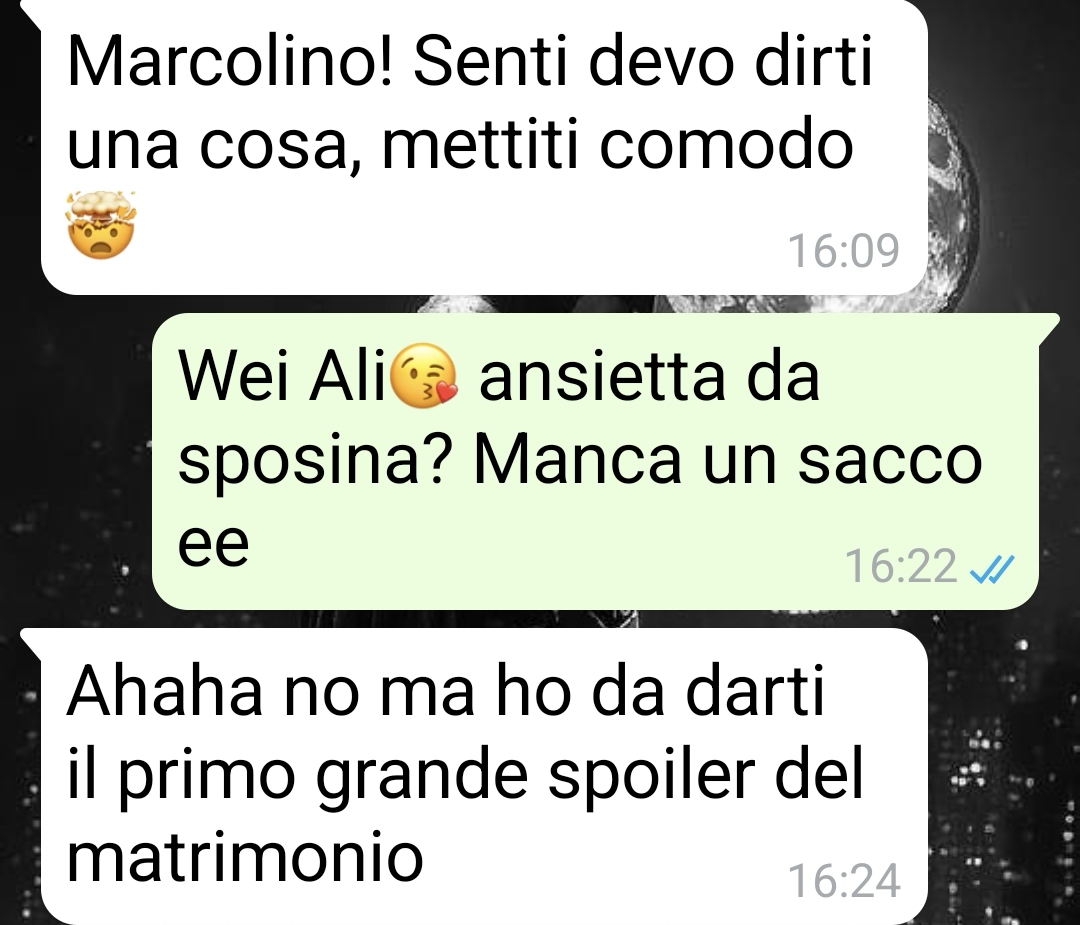The width and height of the screenshot is (1080, 925).
Task: Click the 16:24 timestamp
Action: 844,881
